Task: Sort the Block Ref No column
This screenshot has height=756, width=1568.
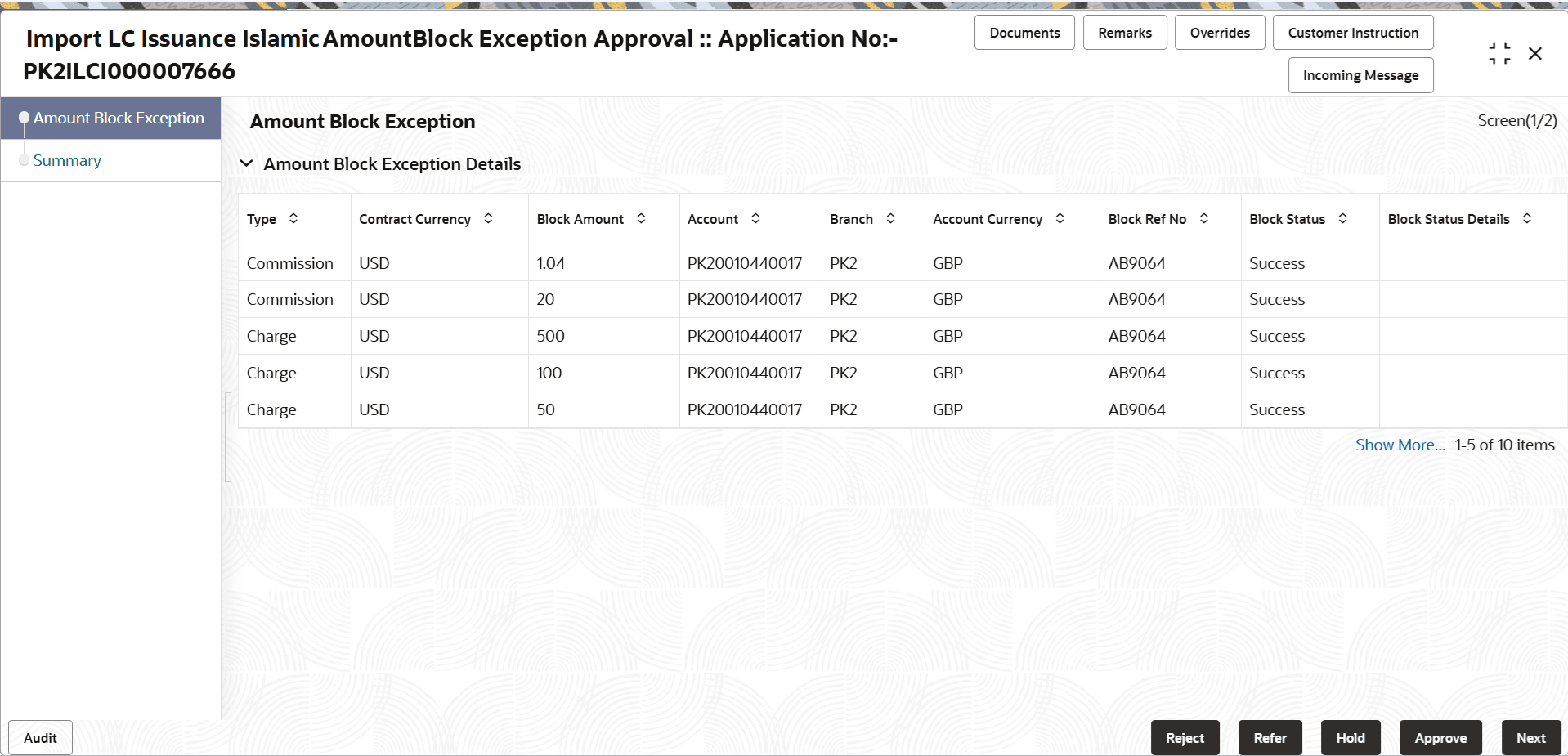Action: pos(1203,218)
